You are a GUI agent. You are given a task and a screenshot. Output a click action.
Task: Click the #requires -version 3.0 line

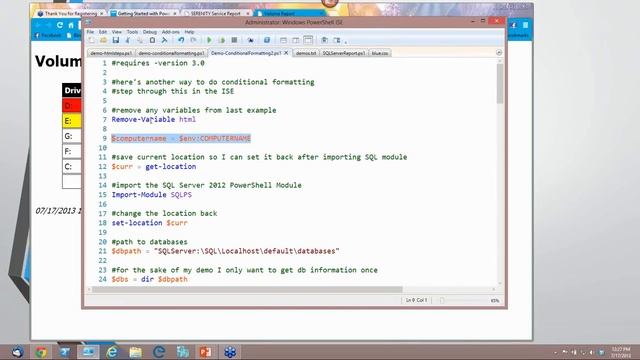pos(158,63)
